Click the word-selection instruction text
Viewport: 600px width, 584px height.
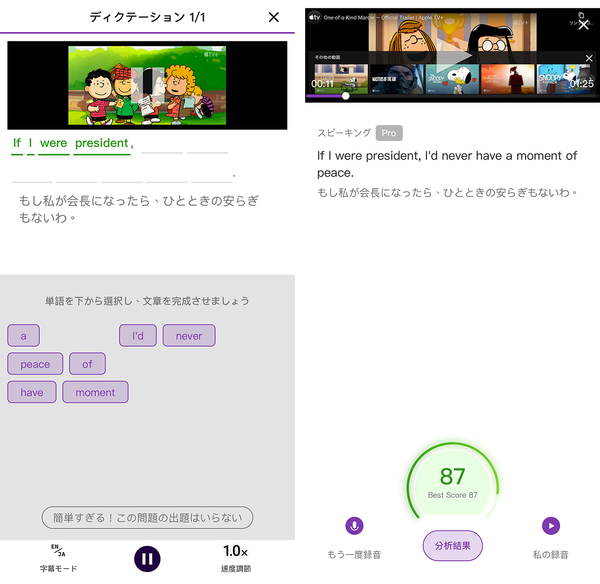pos(147,301)
